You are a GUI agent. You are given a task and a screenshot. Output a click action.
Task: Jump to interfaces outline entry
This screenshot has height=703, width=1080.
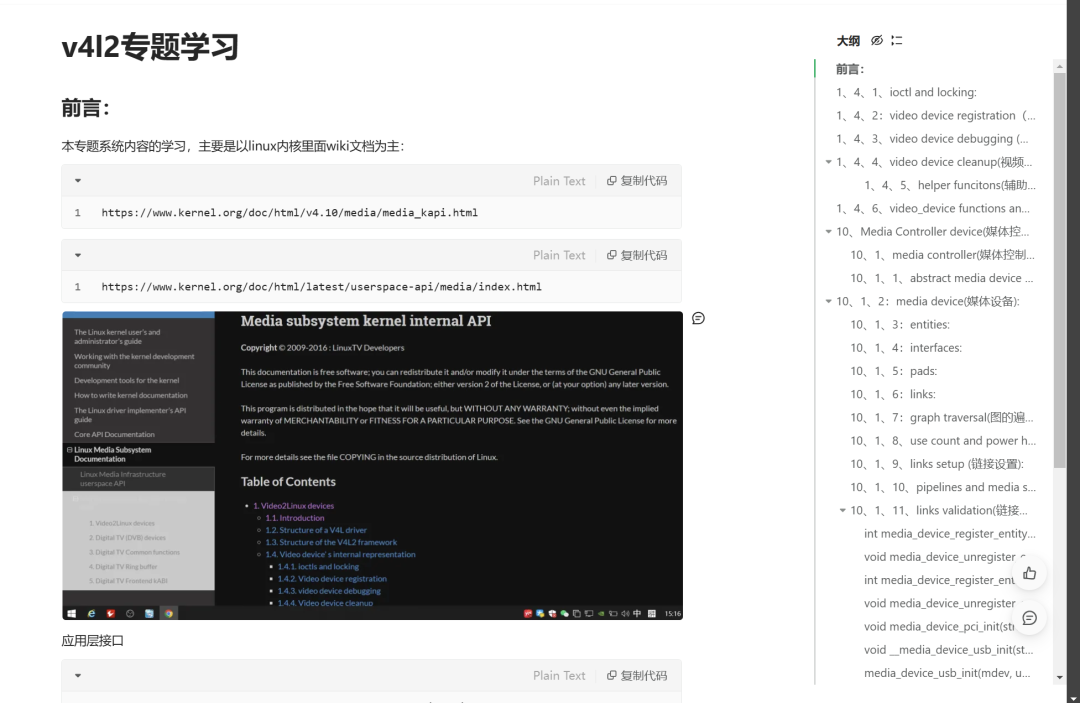[x=906, y=348]
